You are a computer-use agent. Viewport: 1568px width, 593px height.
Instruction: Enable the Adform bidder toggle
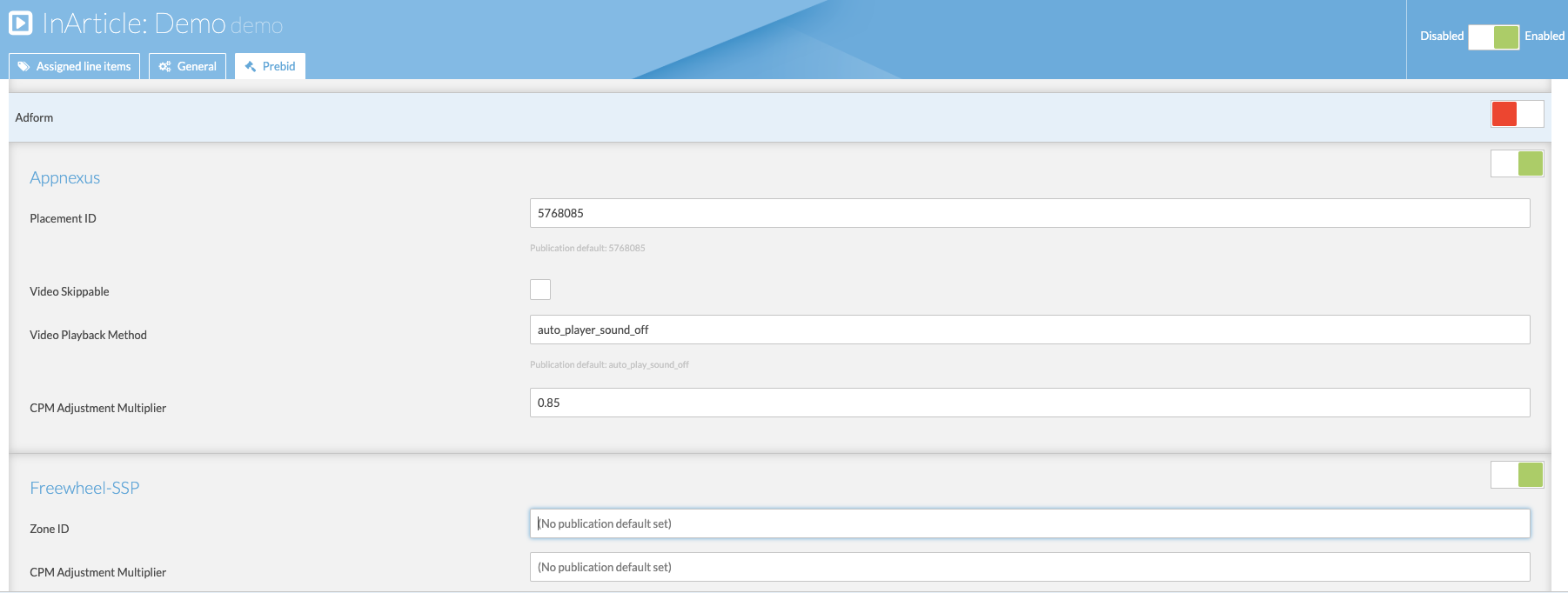coord(1518,114)
